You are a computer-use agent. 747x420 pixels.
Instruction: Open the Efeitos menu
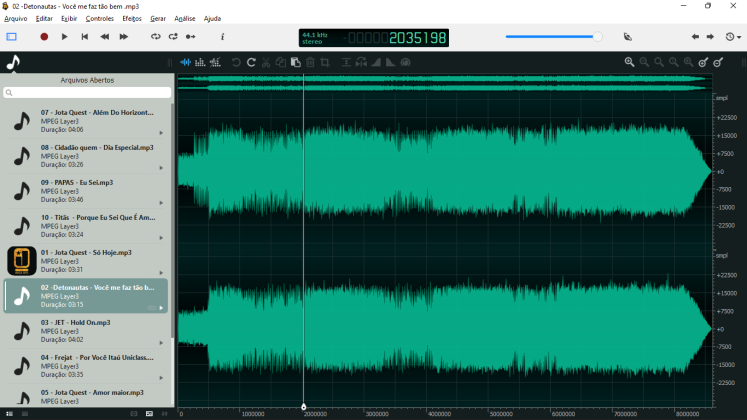132,19
